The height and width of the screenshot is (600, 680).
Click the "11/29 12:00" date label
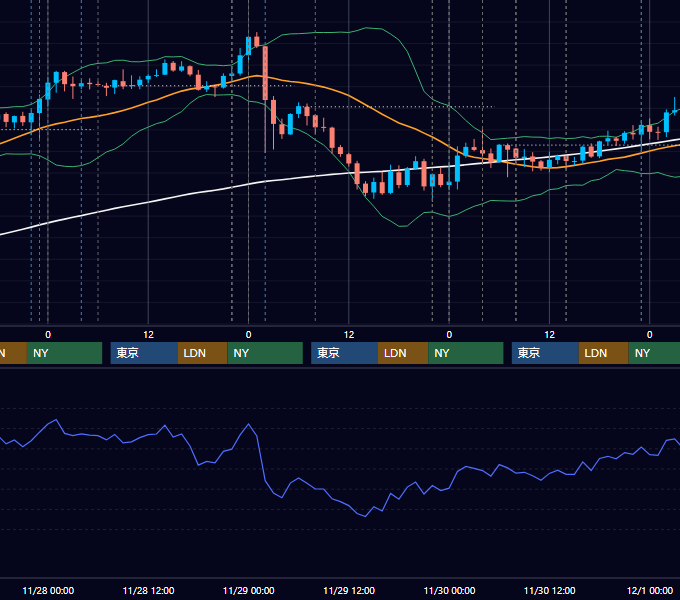pyautogui.click(x=349, y=590)
